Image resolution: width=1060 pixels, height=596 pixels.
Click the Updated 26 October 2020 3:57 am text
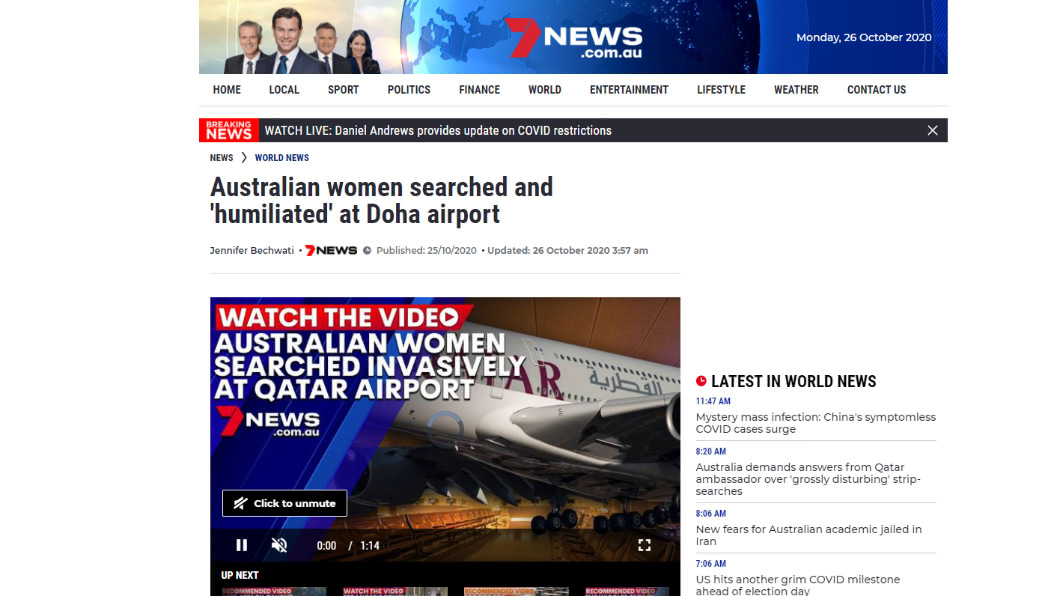point(567,251)
